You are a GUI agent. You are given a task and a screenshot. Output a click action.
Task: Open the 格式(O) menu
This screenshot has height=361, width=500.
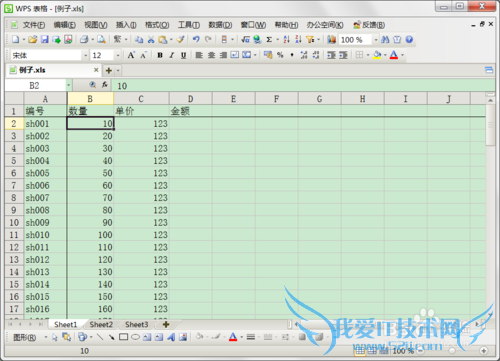157,25
